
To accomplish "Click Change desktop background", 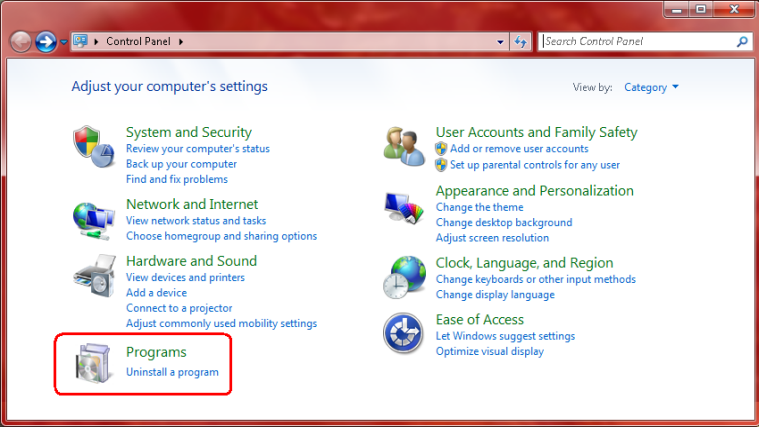I will click(x=503, y=223).
